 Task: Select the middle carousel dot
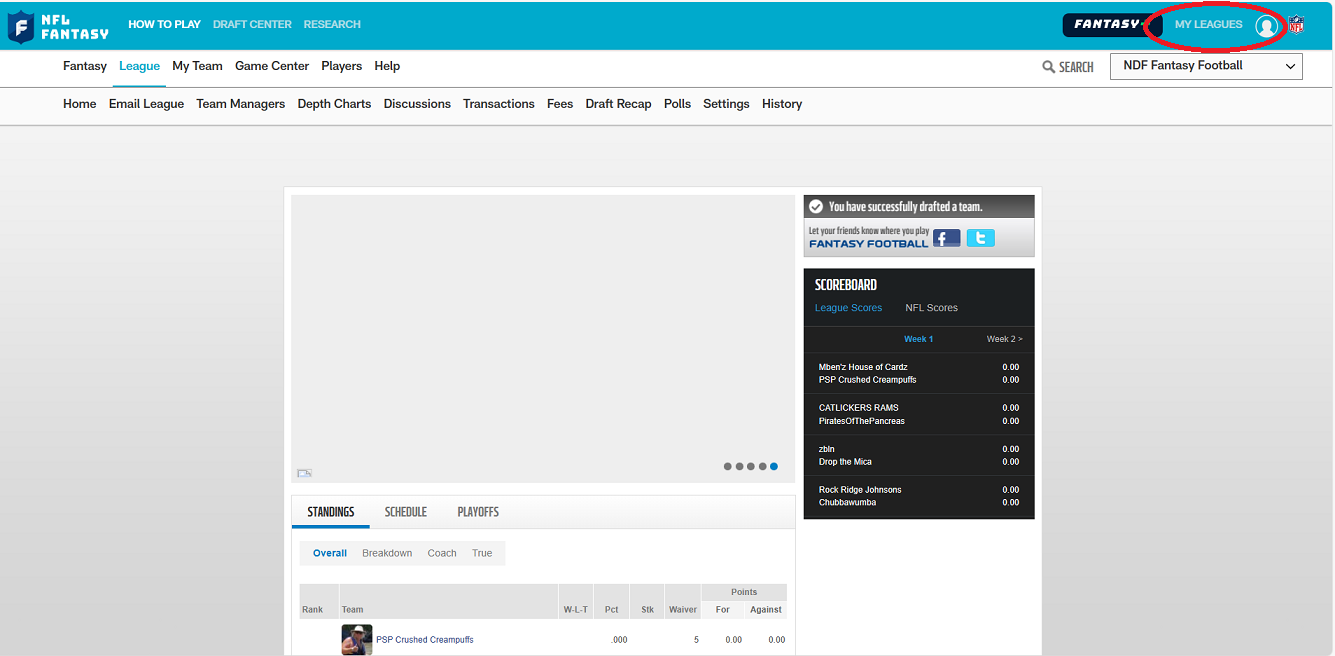pyautogui.click(x=751, y=466)
